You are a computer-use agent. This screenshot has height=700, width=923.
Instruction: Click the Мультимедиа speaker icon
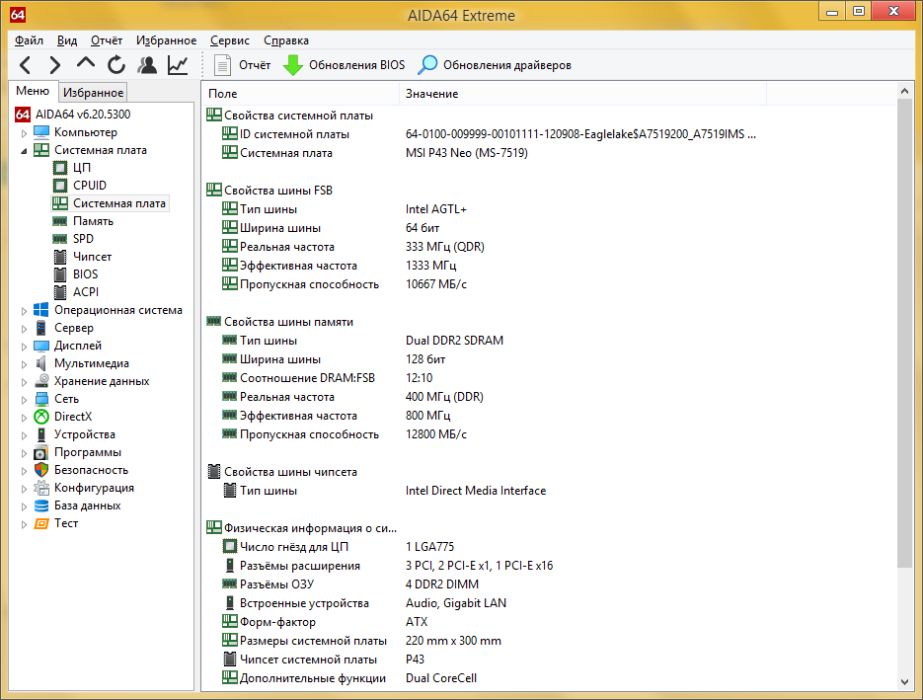point(41,363)
